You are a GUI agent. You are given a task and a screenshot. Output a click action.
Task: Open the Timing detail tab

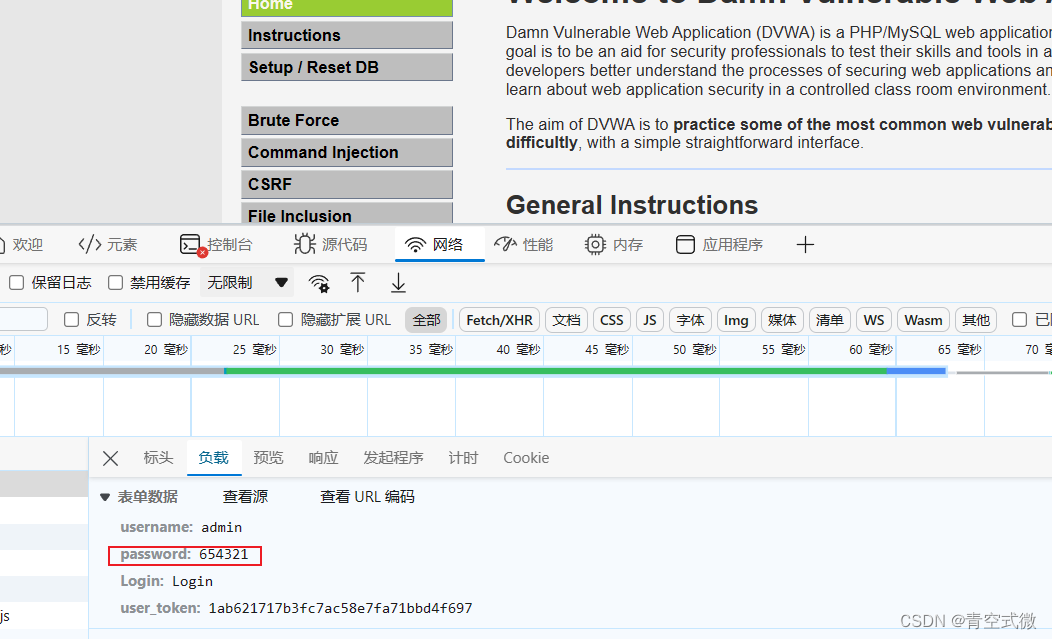463,458
